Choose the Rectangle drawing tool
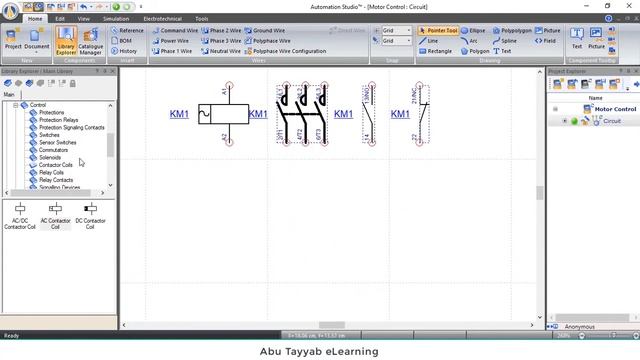Screen dimensions: 640x360 (x=435, y=51)
